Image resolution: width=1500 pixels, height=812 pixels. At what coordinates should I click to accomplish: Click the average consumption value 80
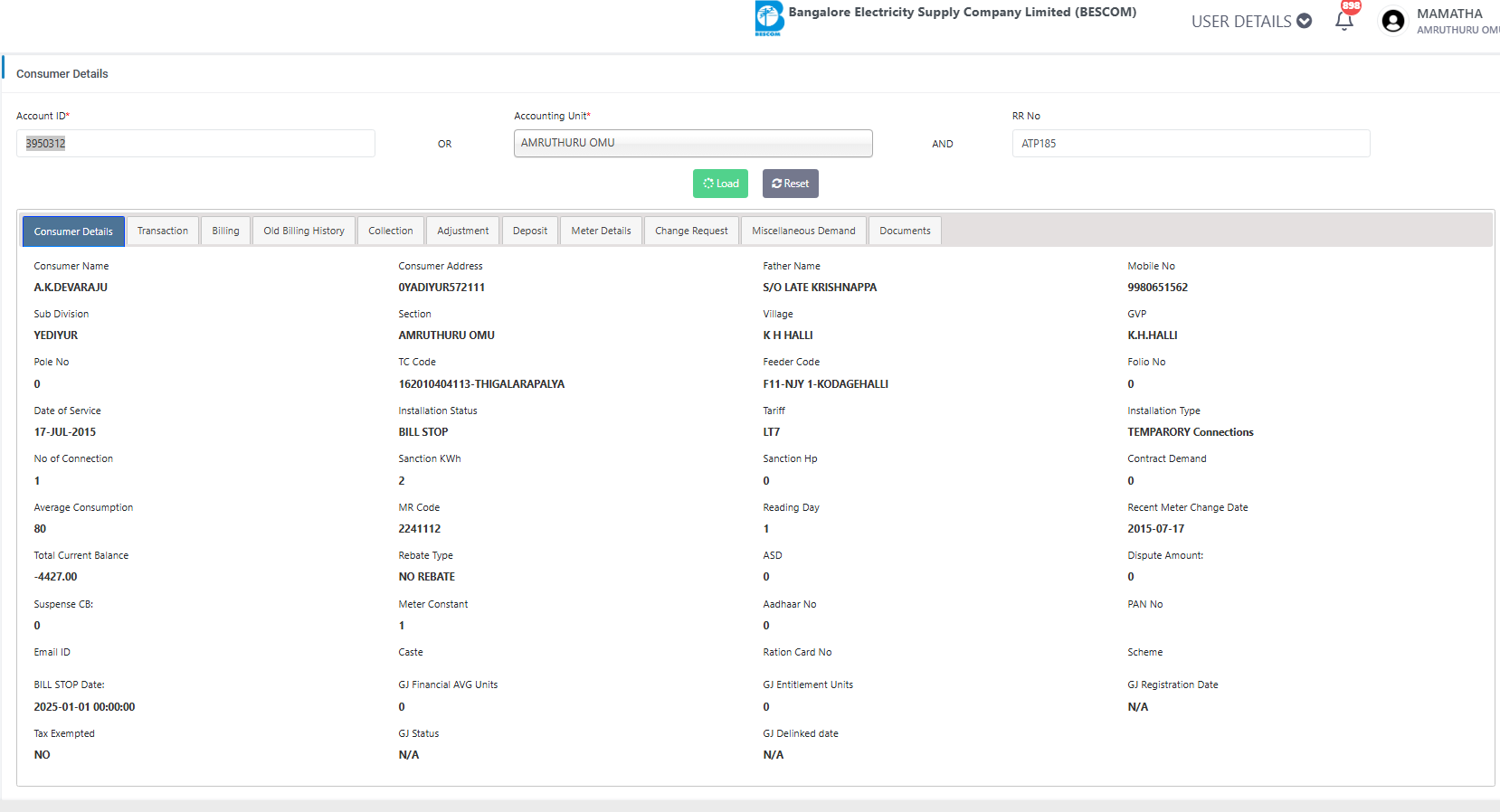pyautogui.click(x=40, y=529)
